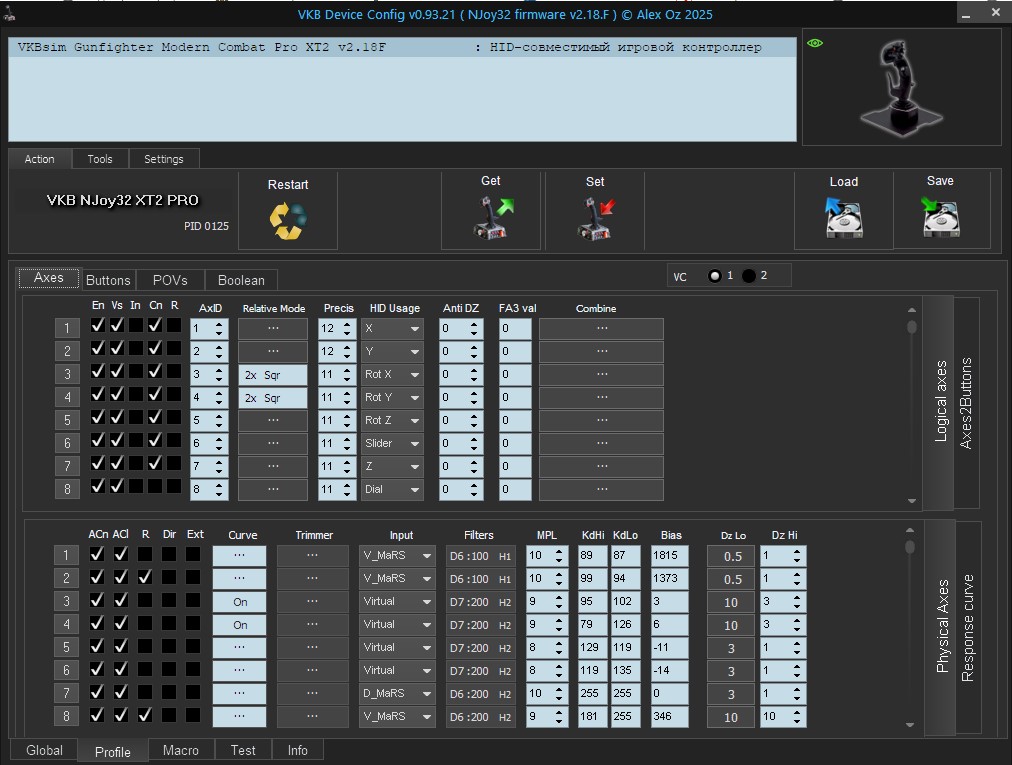Open the Response curve side tab
Screen dimensions: 1012x765
click(x=967, y=627)
